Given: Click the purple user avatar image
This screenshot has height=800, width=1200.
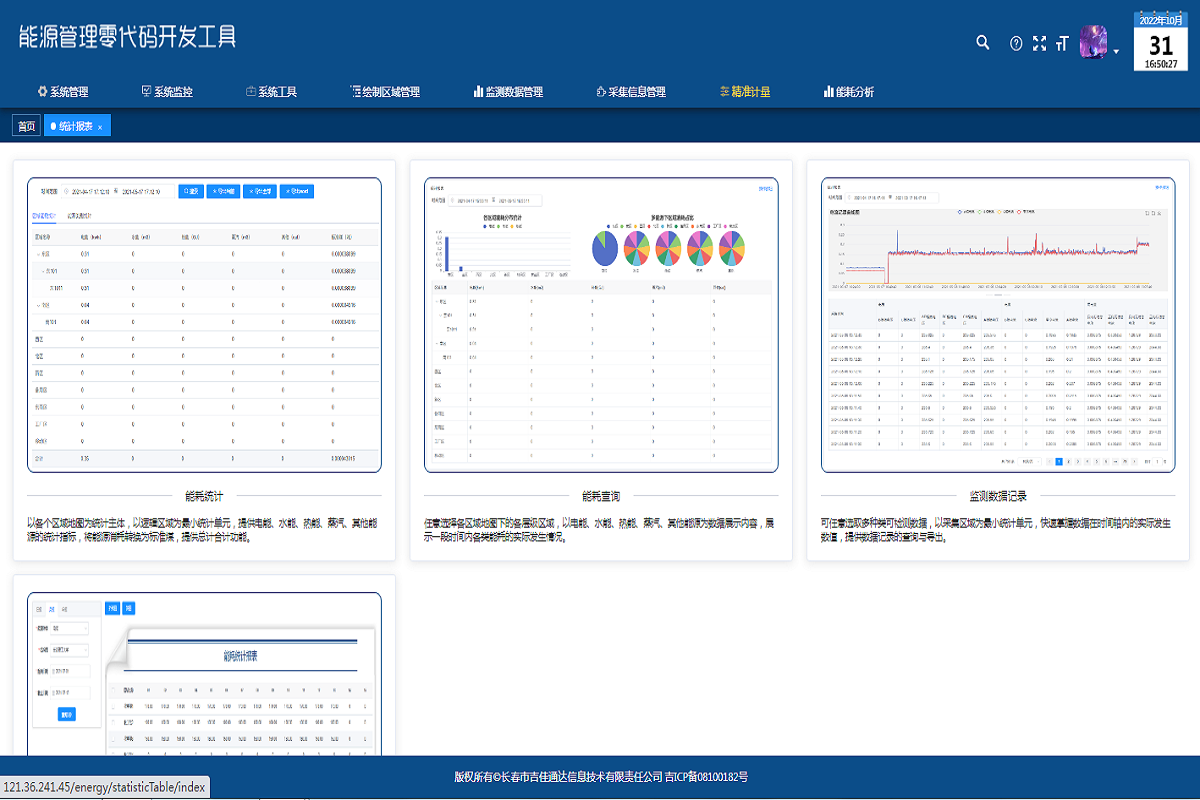Looking at the screenshot, I should click(x=1093, y=43).
